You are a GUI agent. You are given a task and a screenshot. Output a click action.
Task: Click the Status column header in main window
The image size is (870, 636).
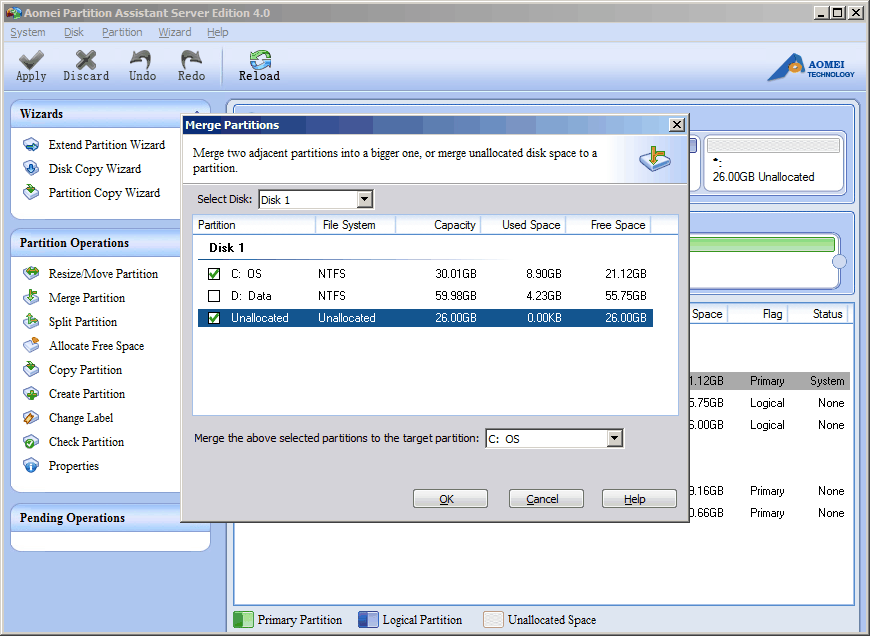[x=819, y=314]
